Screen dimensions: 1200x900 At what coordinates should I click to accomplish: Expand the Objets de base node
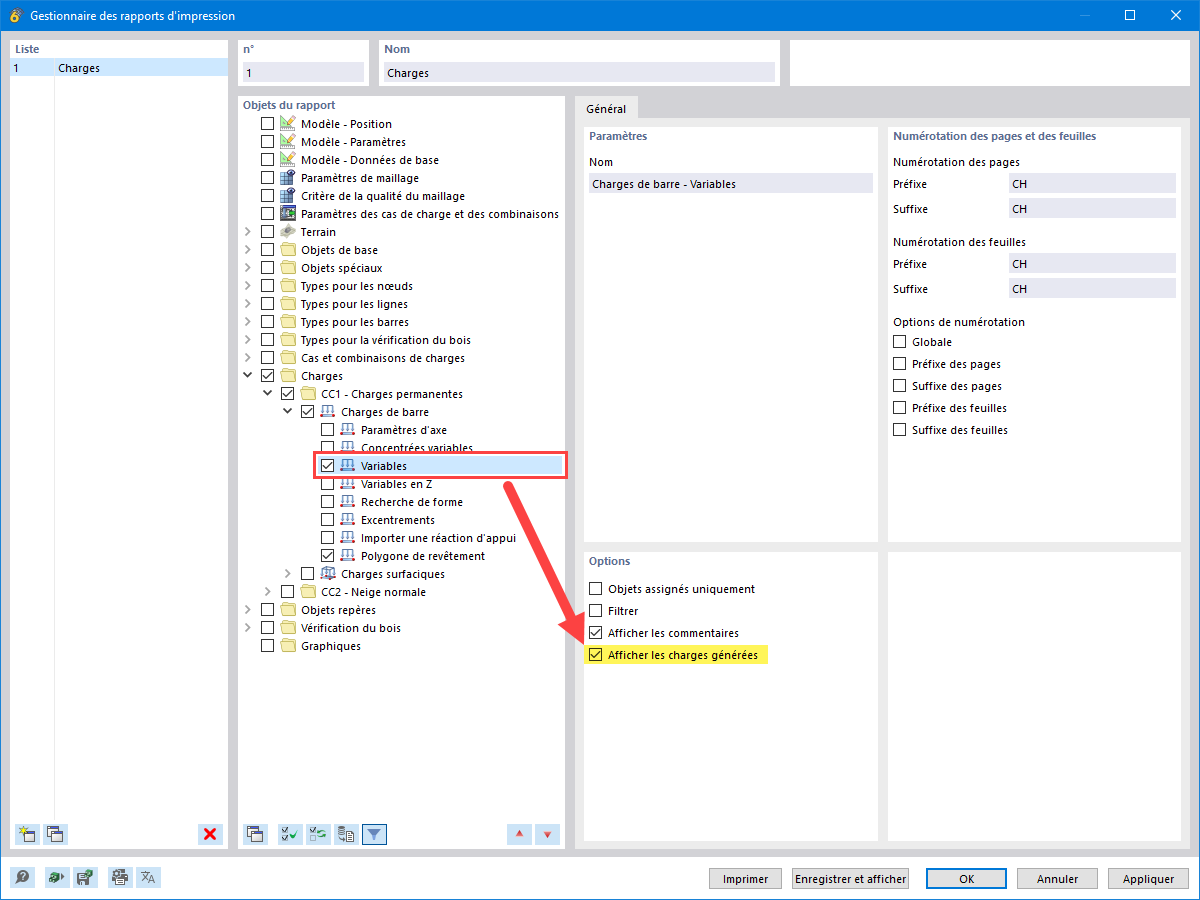pyautogui.click(x=248, y=250)
